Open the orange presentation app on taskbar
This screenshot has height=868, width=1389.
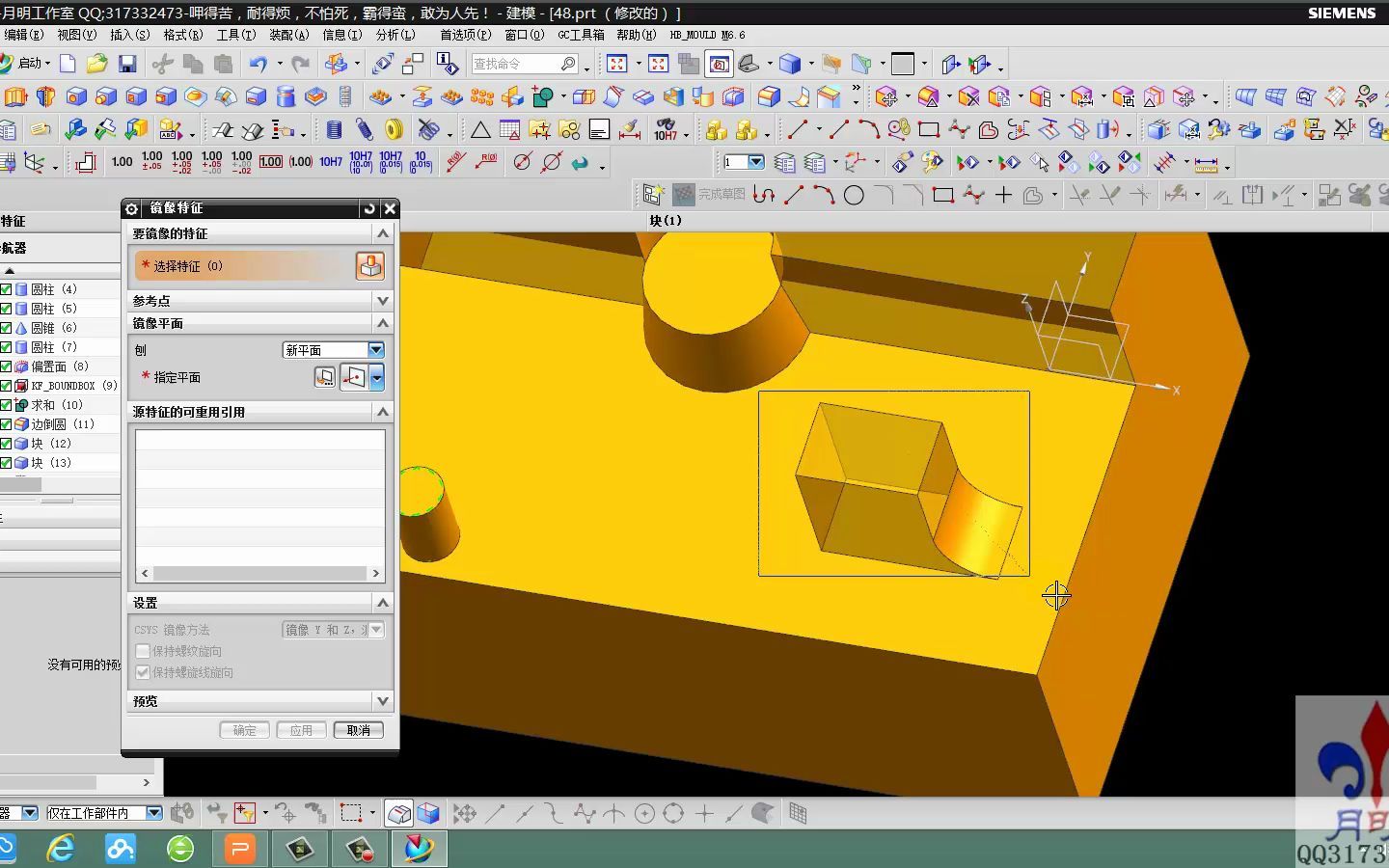[240, 849]
